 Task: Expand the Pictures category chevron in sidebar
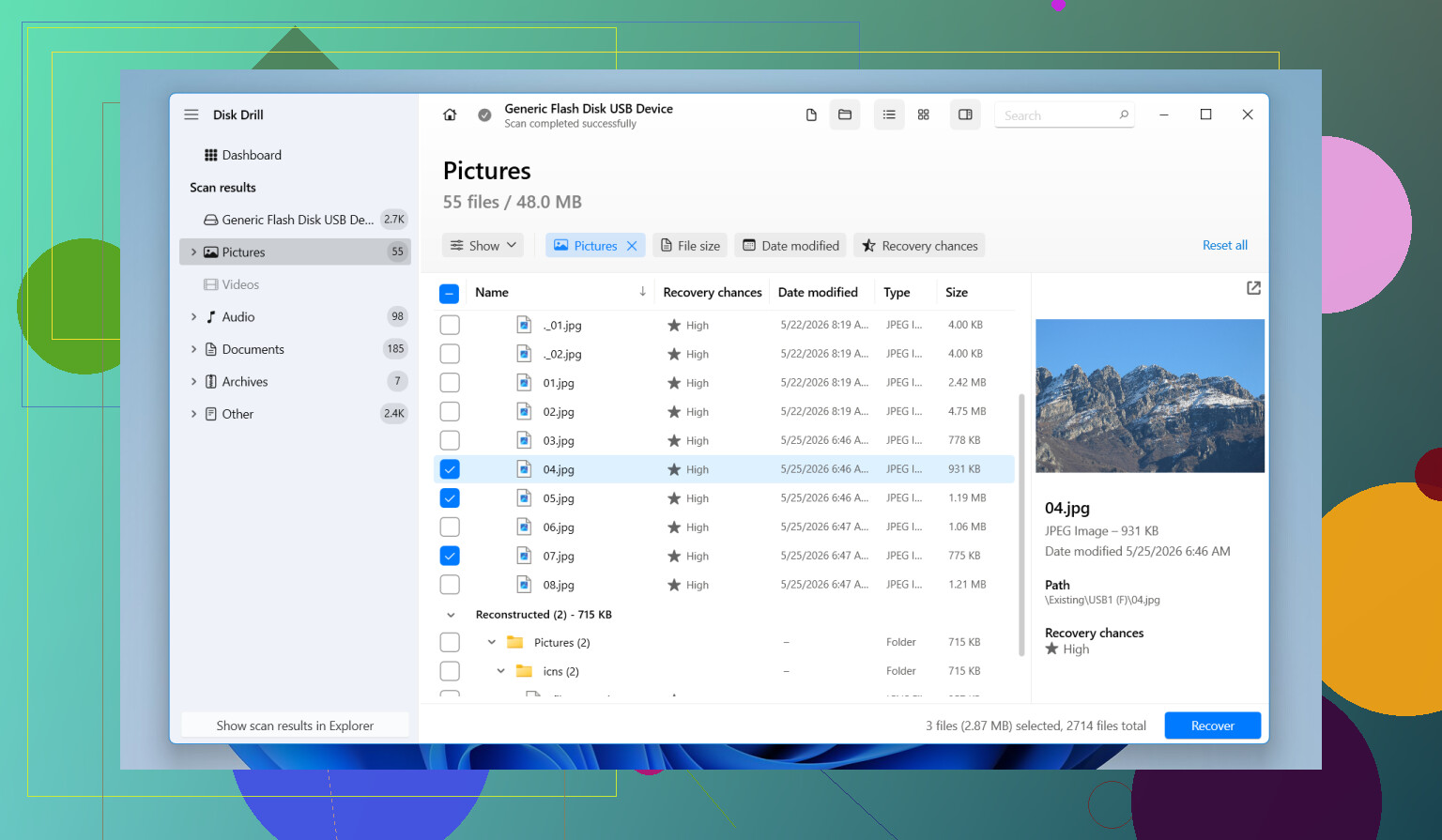click(x=193, y=252)
